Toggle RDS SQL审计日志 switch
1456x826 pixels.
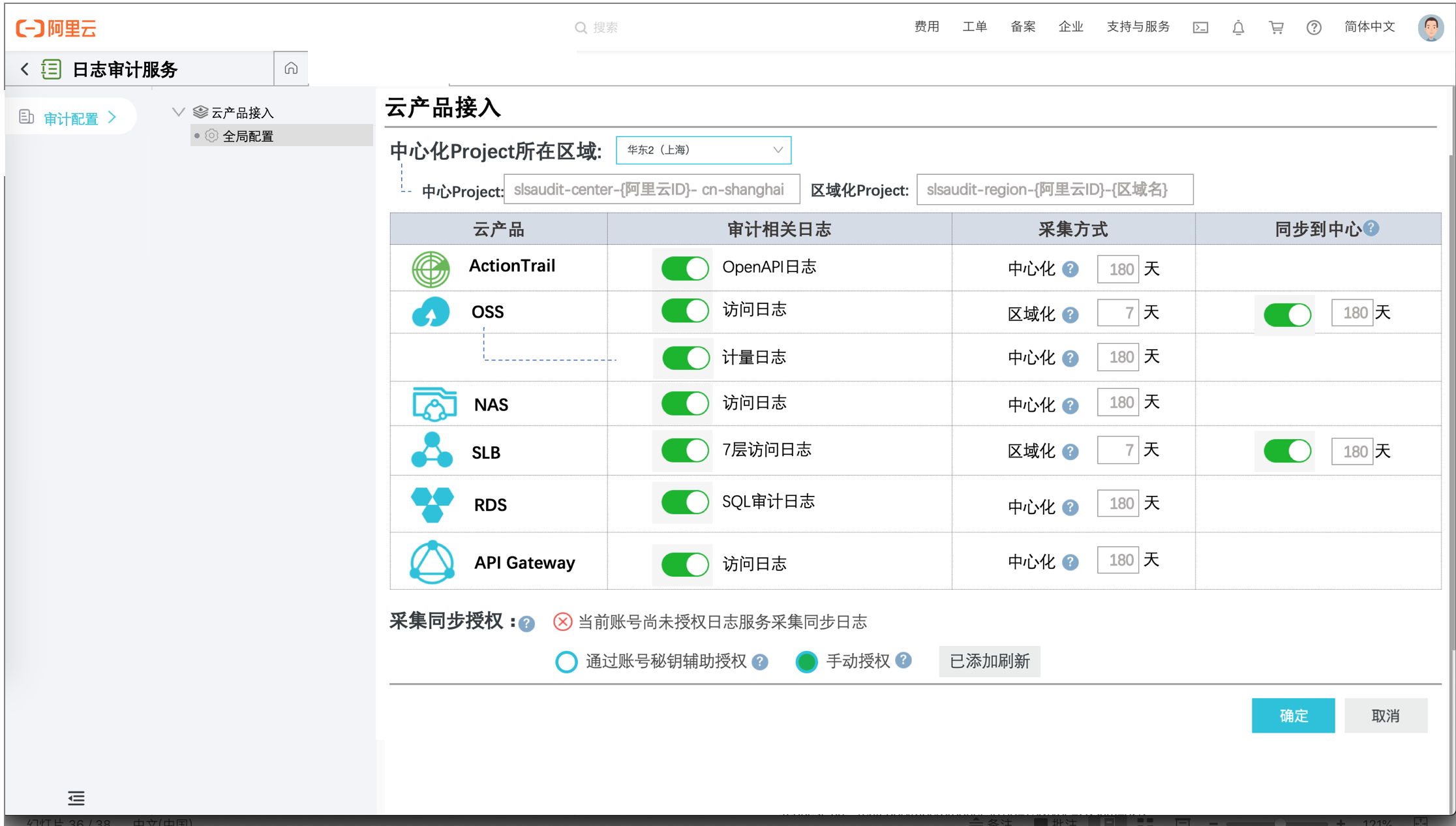click(x=685, y=502)
